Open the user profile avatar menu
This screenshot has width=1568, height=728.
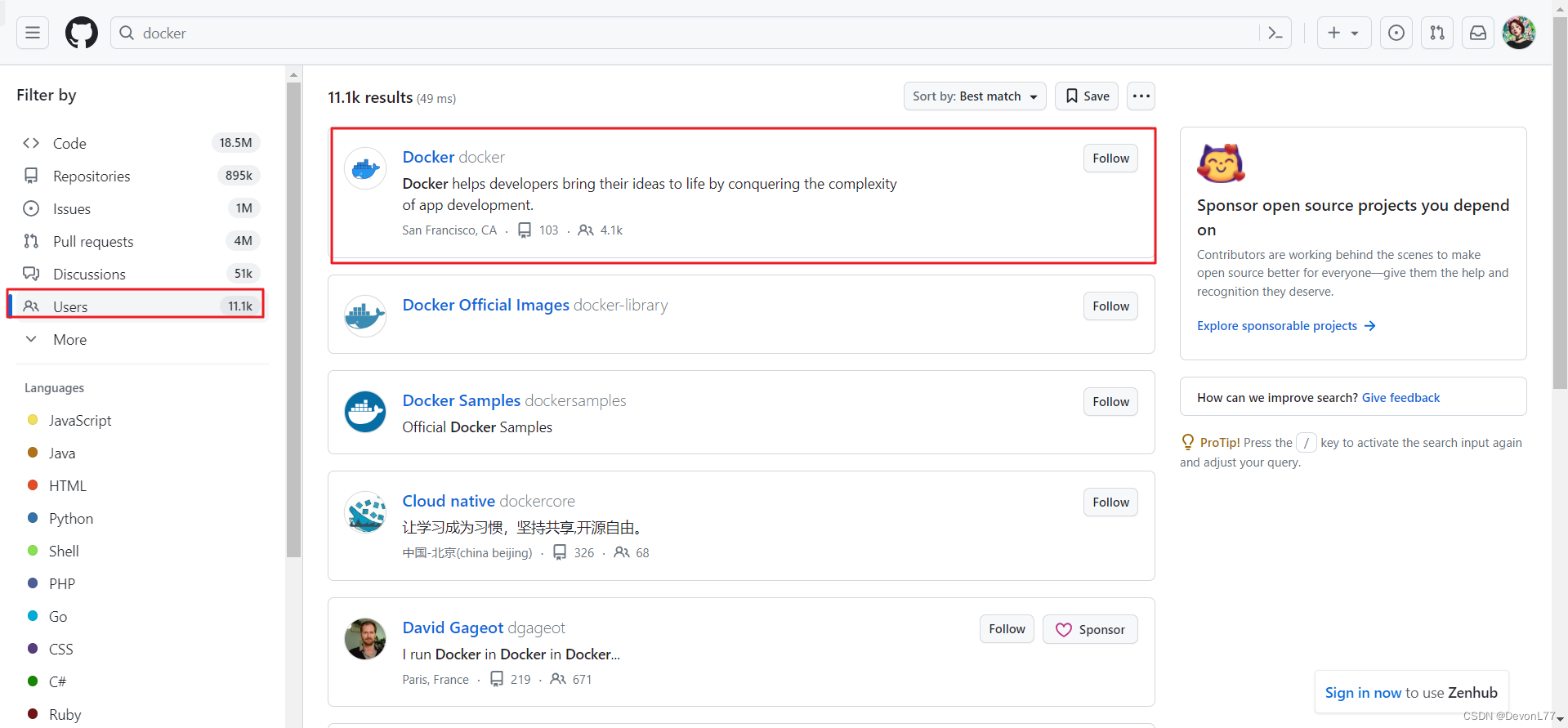coord(1519,33)
